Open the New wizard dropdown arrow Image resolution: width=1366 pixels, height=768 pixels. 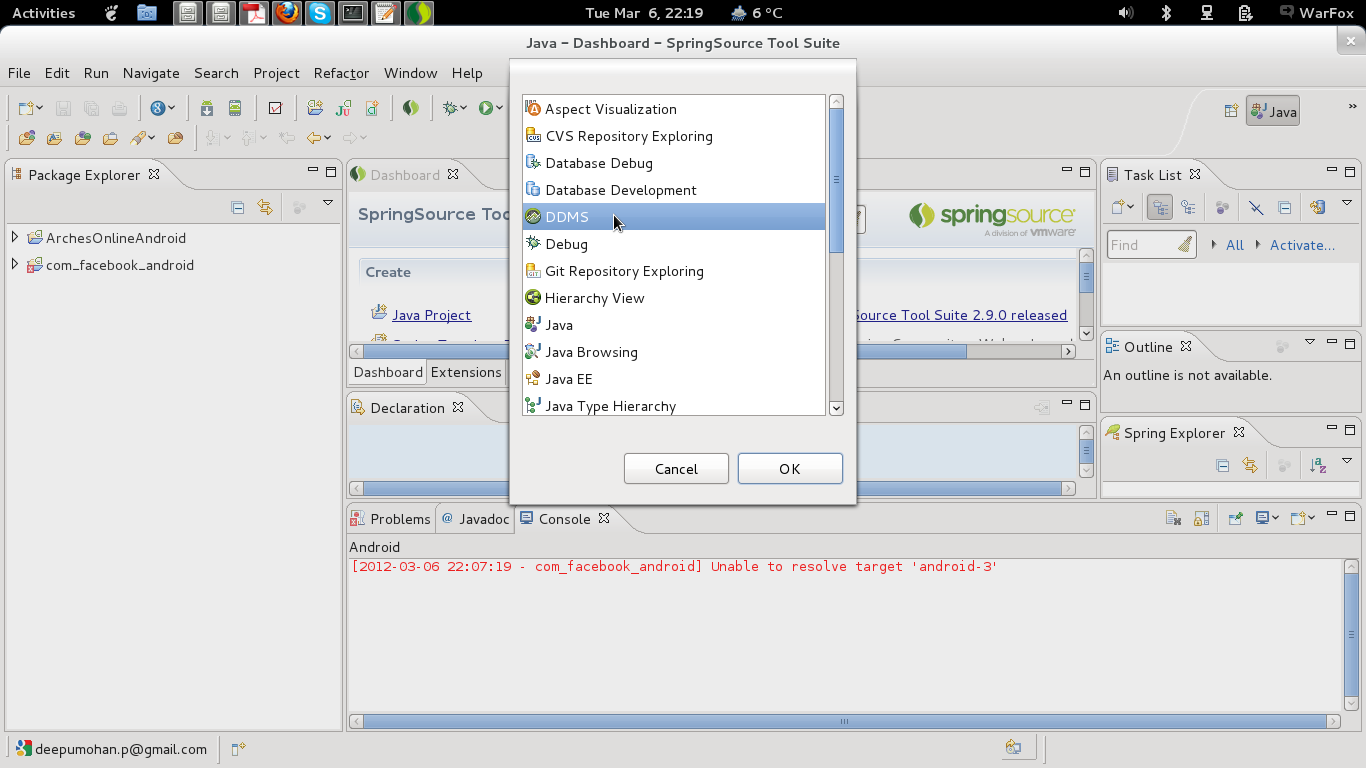(x=40, y=109)
